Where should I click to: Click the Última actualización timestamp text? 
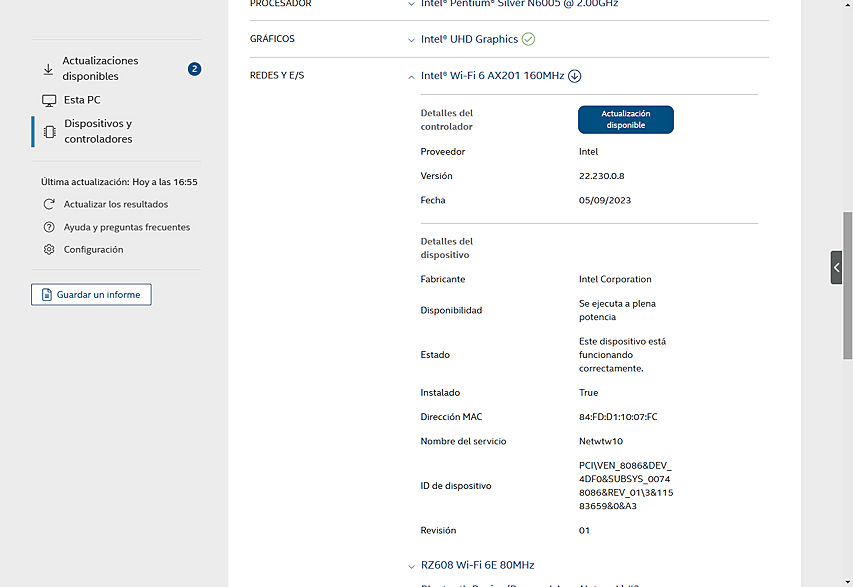[x=119, y=182]
